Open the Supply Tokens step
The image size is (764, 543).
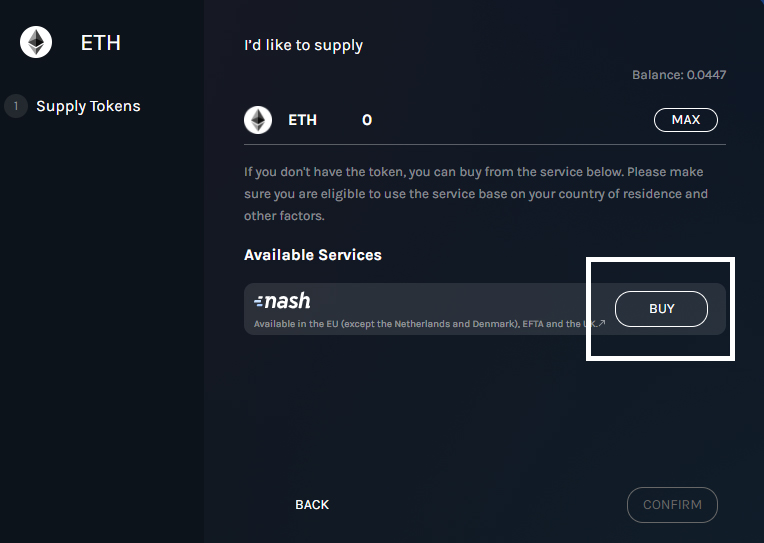[x=88, y=106]
